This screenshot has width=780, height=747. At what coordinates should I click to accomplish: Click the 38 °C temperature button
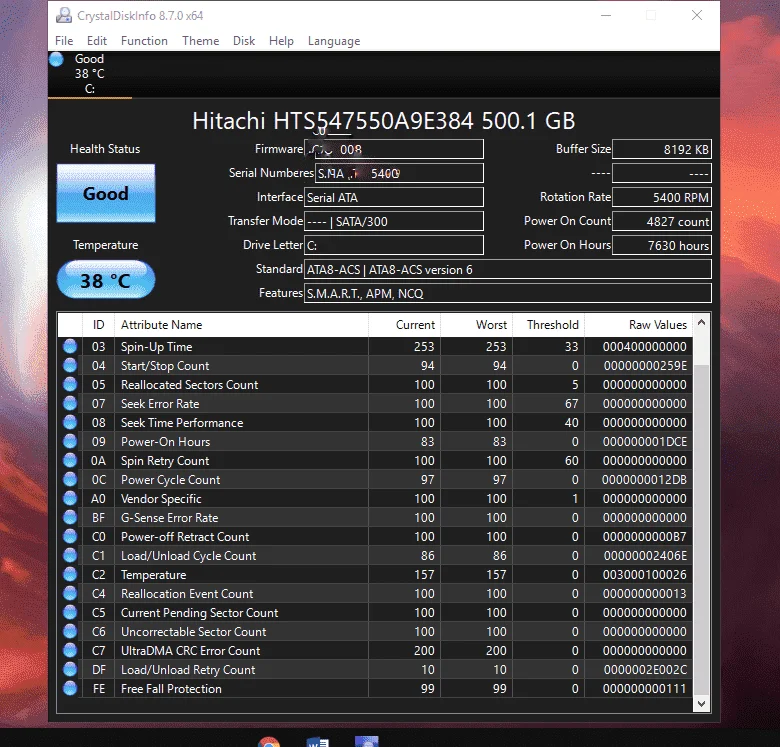coord(106,280)
